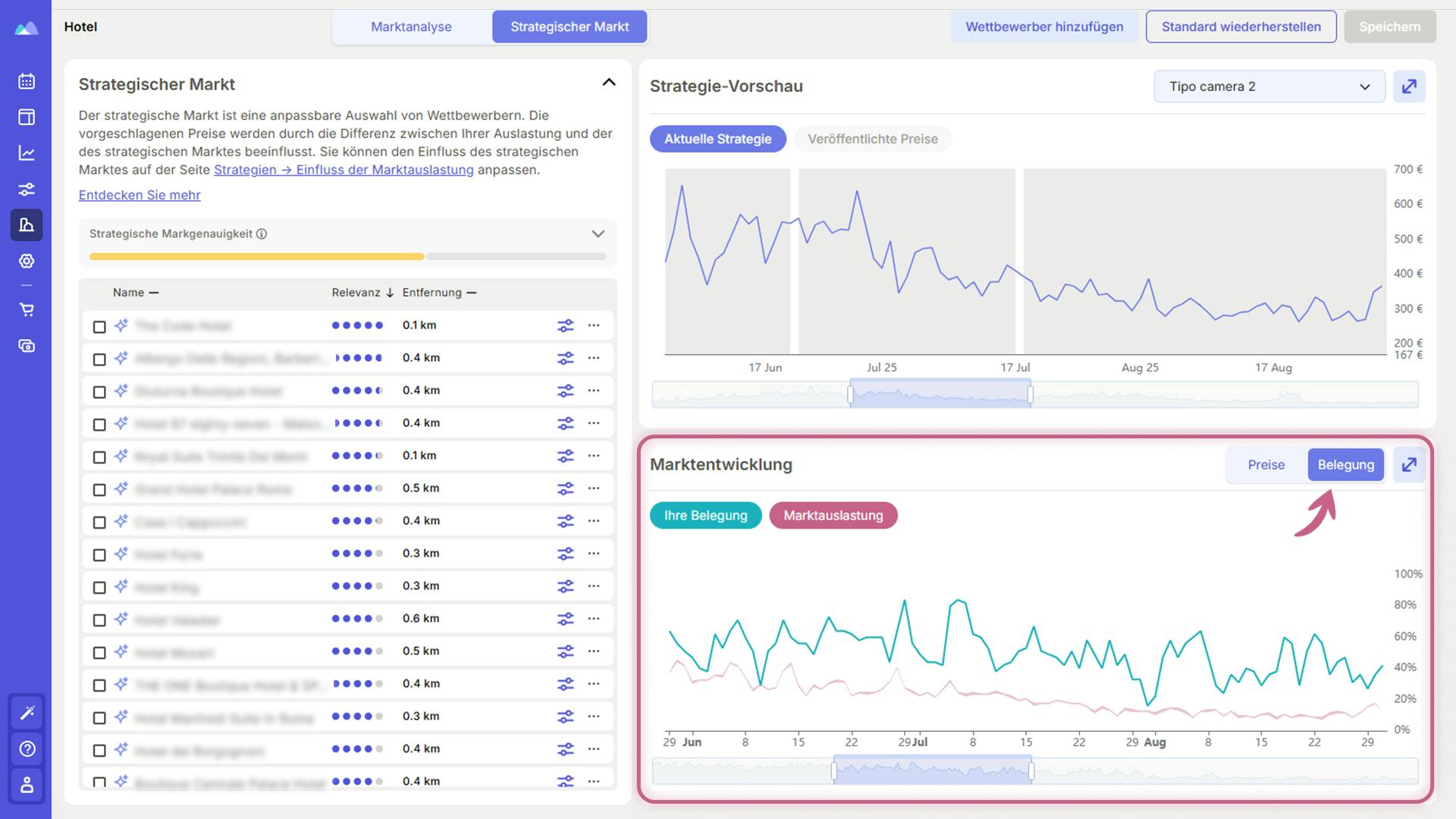
Task: Expand the Strategie-Vorschau chart to fullscreen
Action: [1409, 86]
